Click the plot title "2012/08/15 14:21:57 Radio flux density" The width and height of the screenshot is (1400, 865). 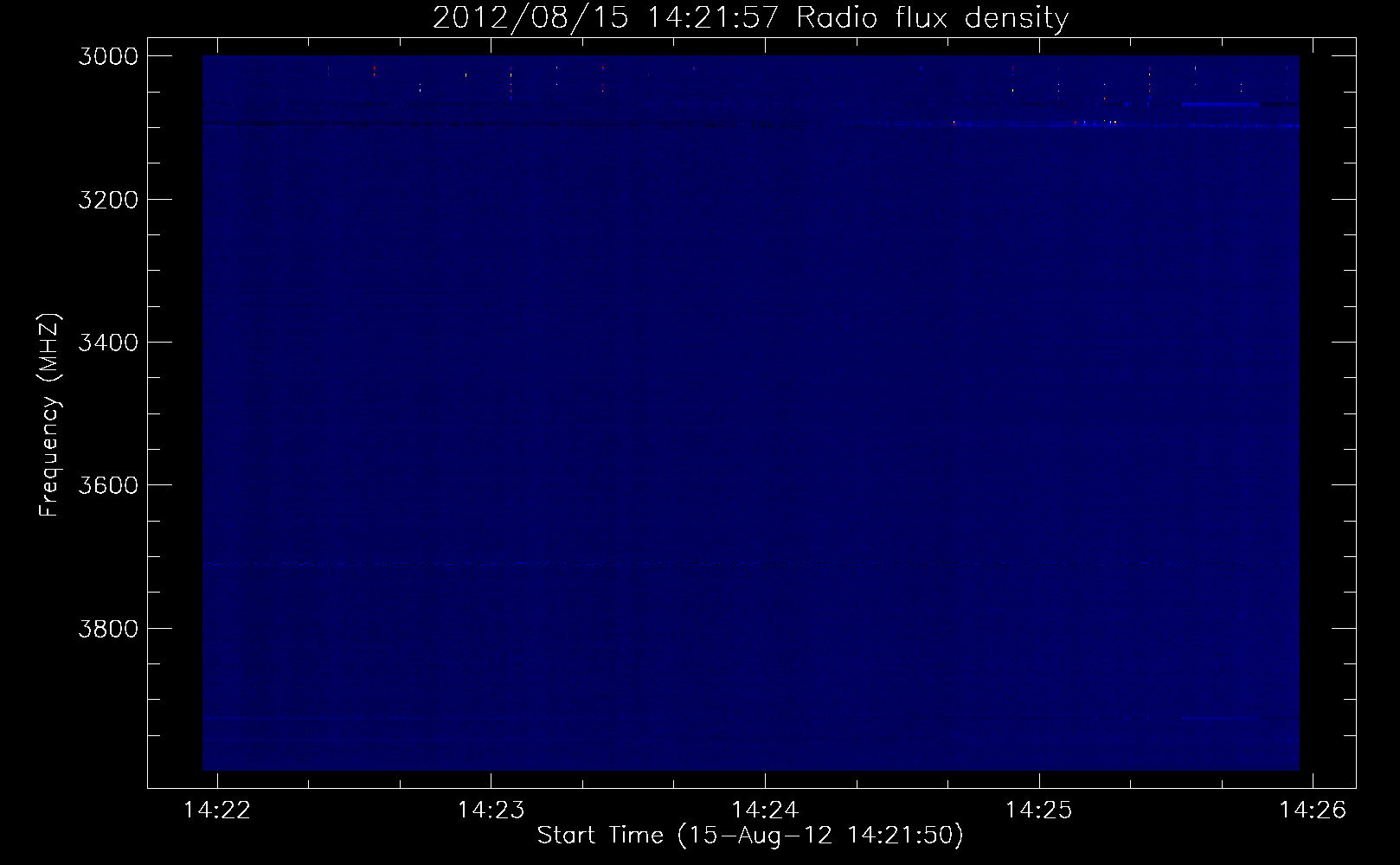tap(750, 17)
